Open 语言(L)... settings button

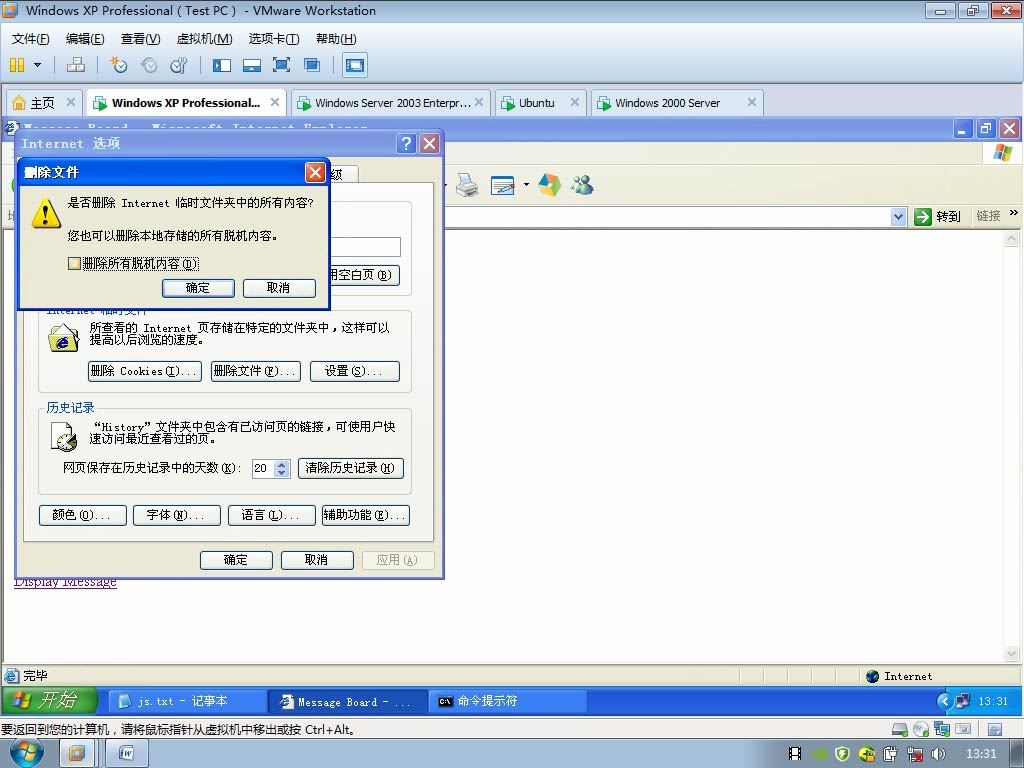coord(271,515)
